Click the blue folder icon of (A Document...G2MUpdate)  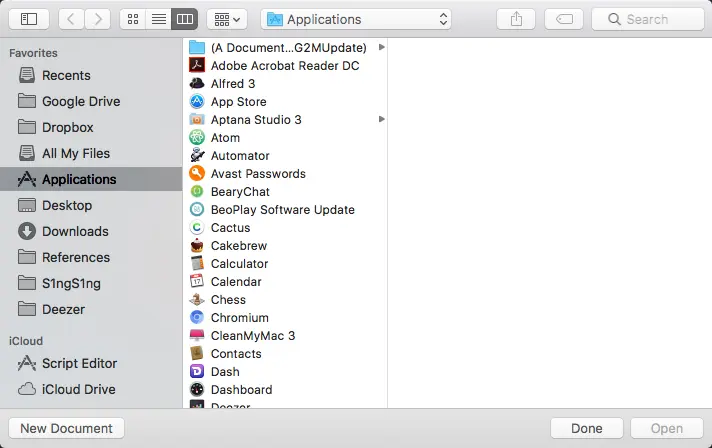click(197, 47)
